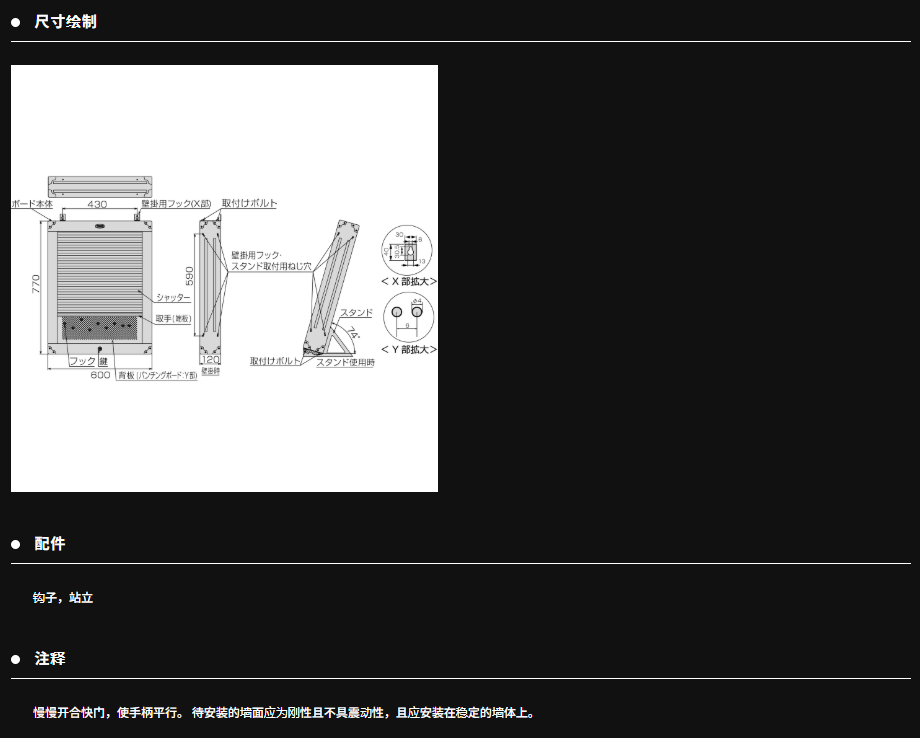Click the 74° stand angle label
The image size is (920, 738).
coord(355,334)
